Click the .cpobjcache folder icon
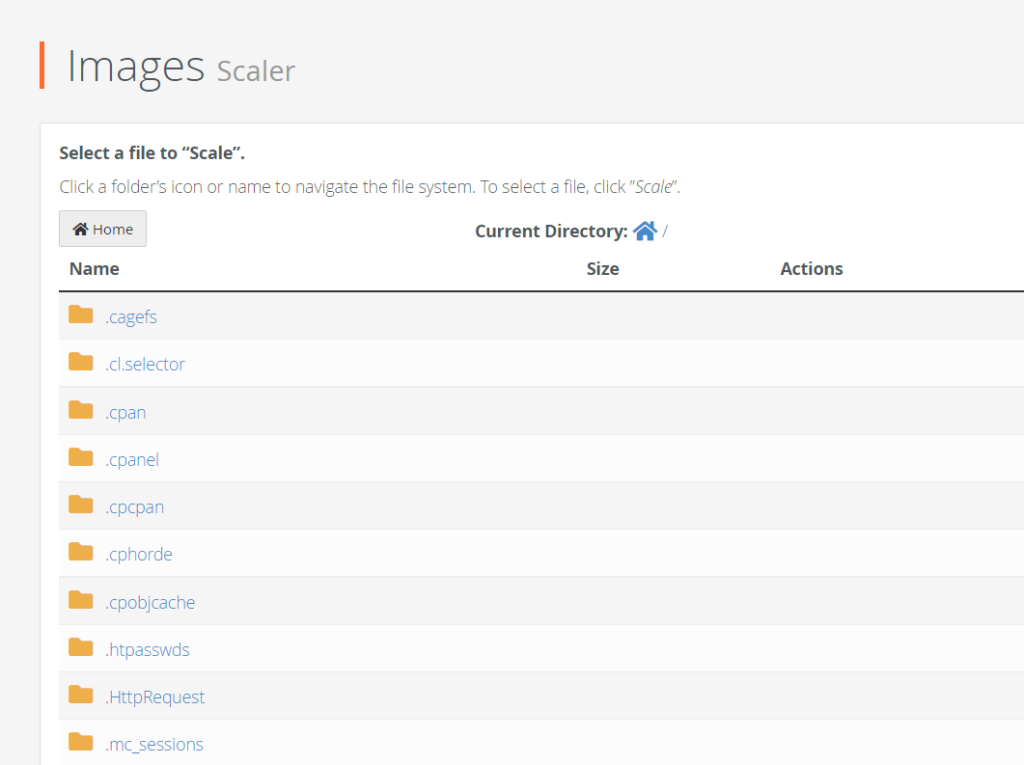Image resolution: width=1024 pixels, height=765 pixels. [x=80, y=601]
